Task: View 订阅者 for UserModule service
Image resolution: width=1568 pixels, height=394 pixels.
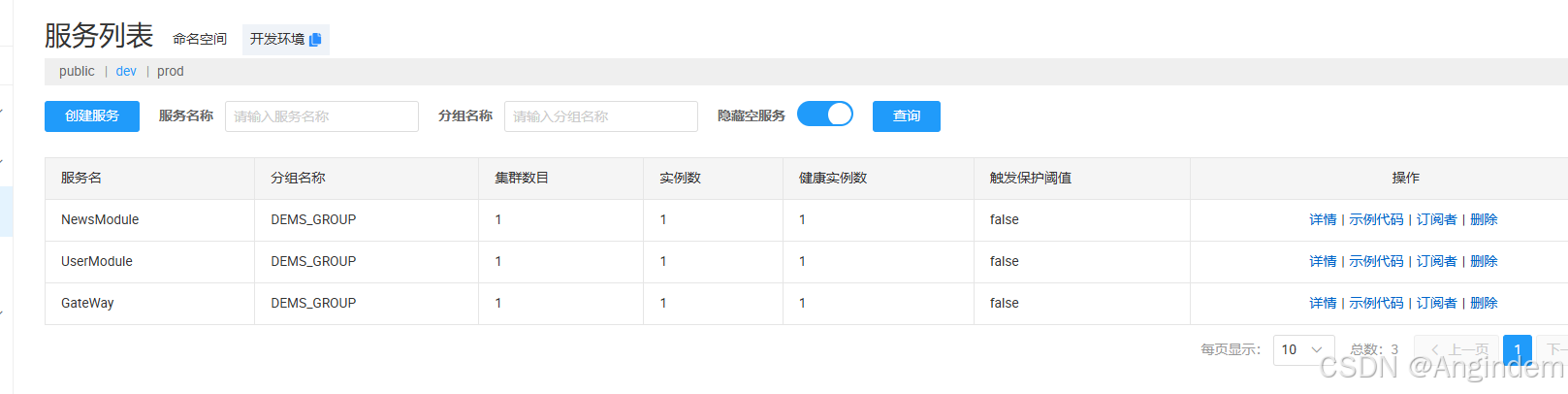Action: coord(1436,262)
